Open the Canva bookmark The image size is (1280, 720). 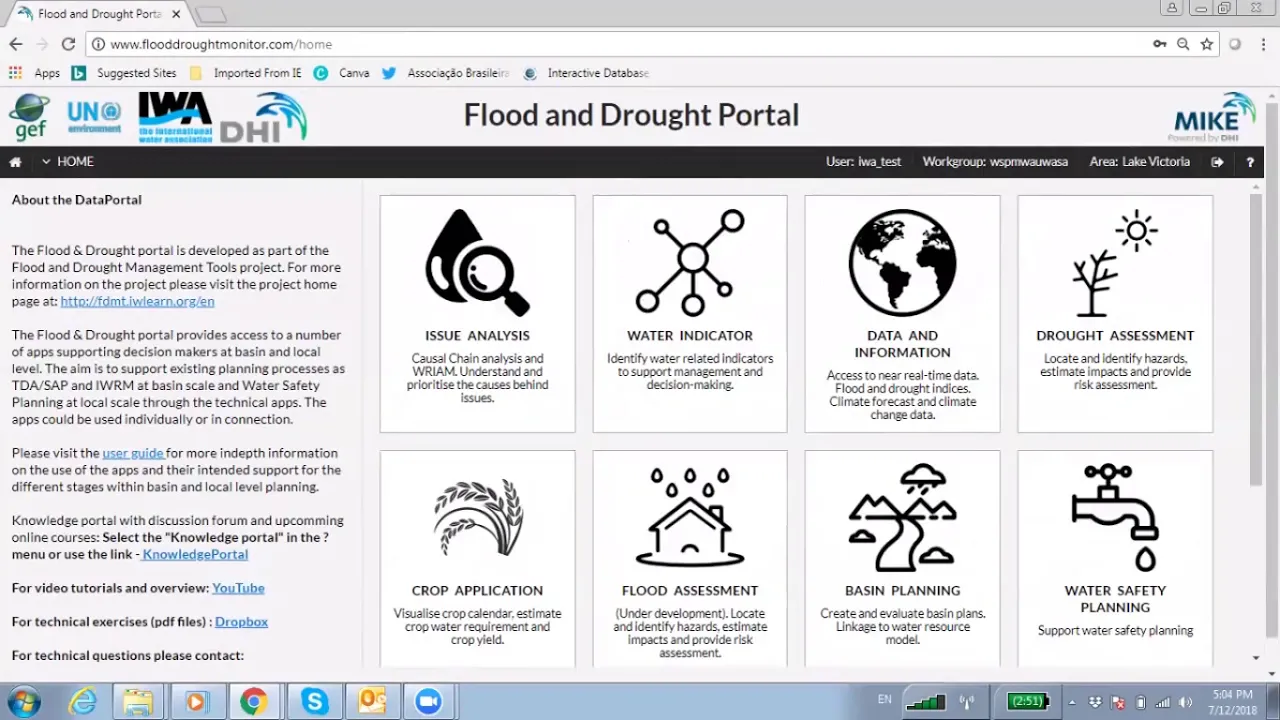342,73
